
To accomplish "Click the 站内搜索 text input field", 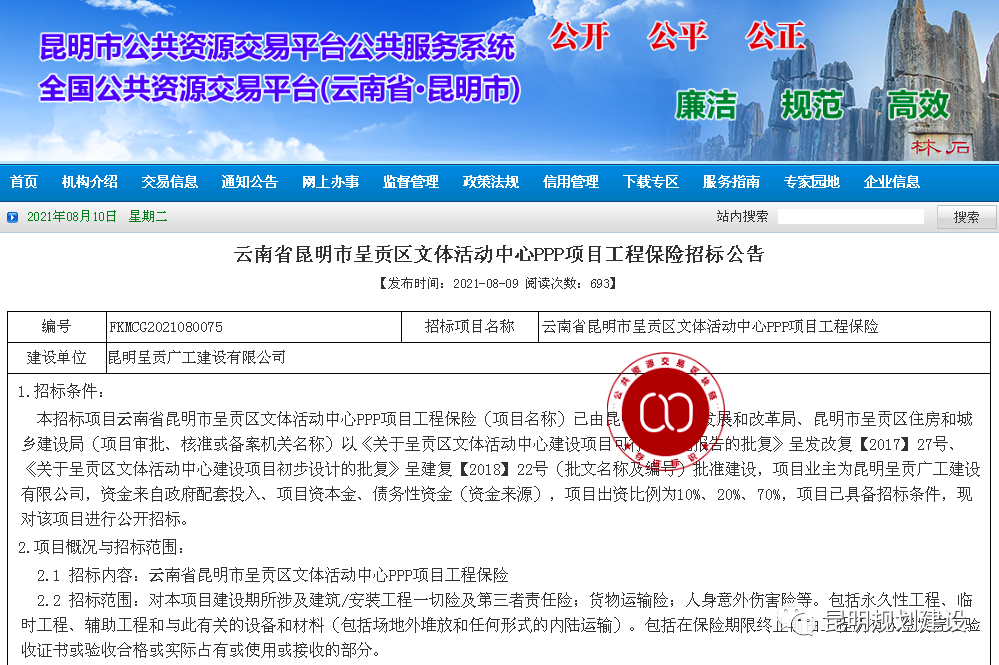I will click(850, 217).
